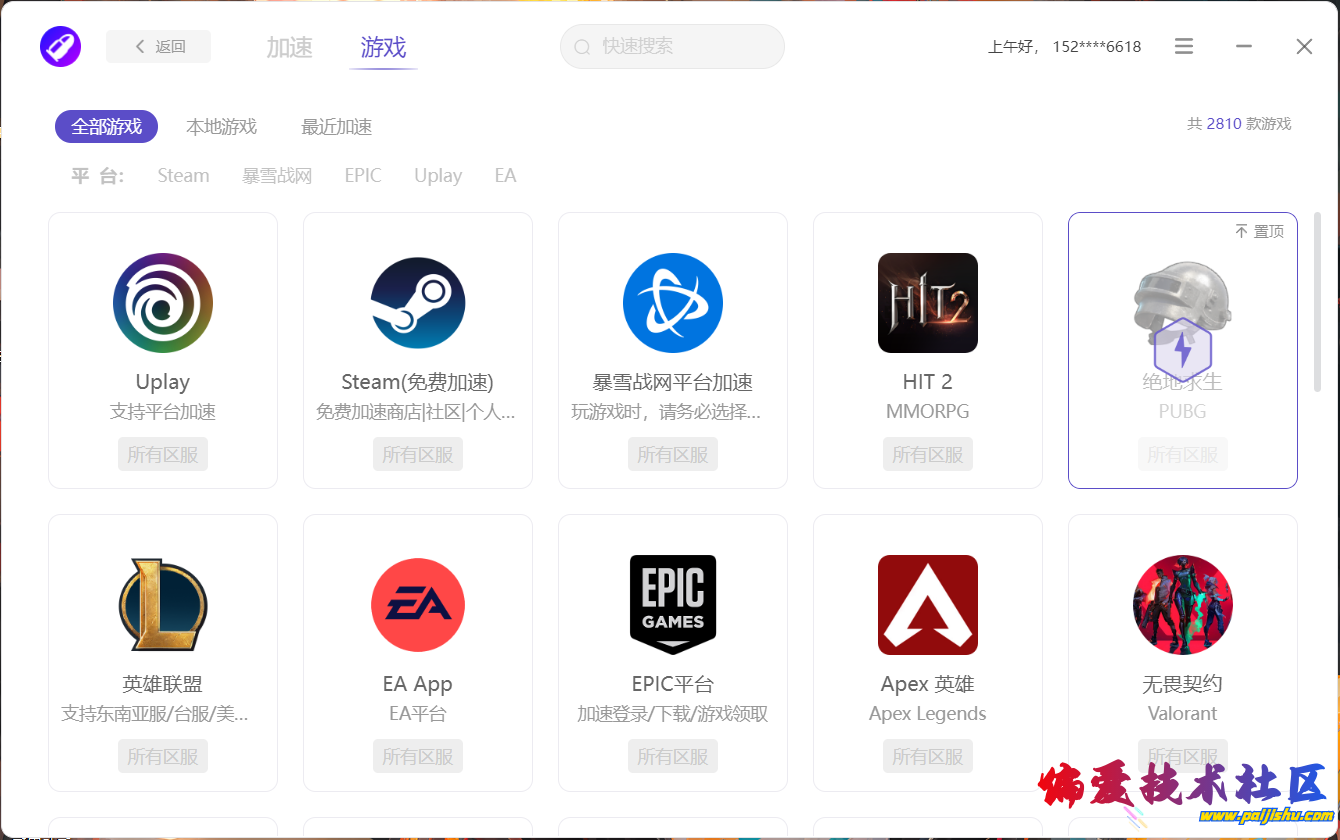The height and width of the screenshot is (840, 1340).
Task: Select the Apex Legends icon
Action: [x=928, y=605]
